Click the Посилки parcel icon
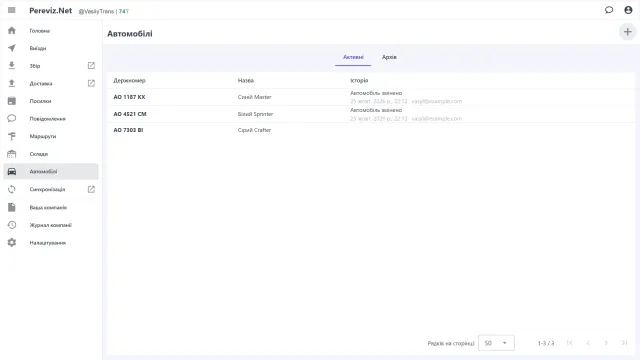 click(12, 101)
